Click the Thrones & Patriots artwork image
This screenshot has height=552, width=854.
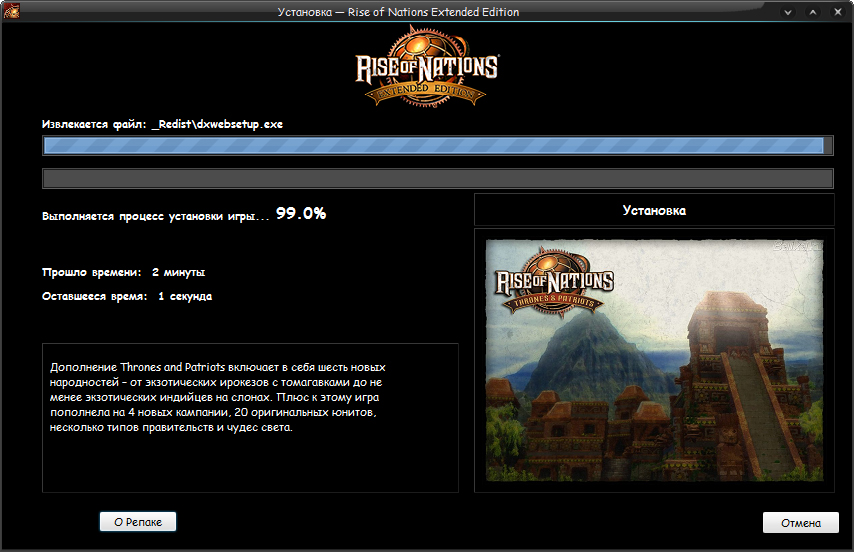(x=653, y=360)
